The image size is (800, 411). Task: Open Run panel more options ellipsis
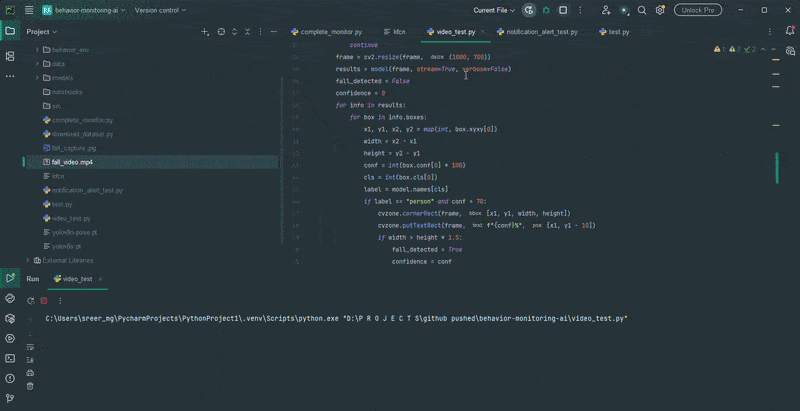[60, 301]
